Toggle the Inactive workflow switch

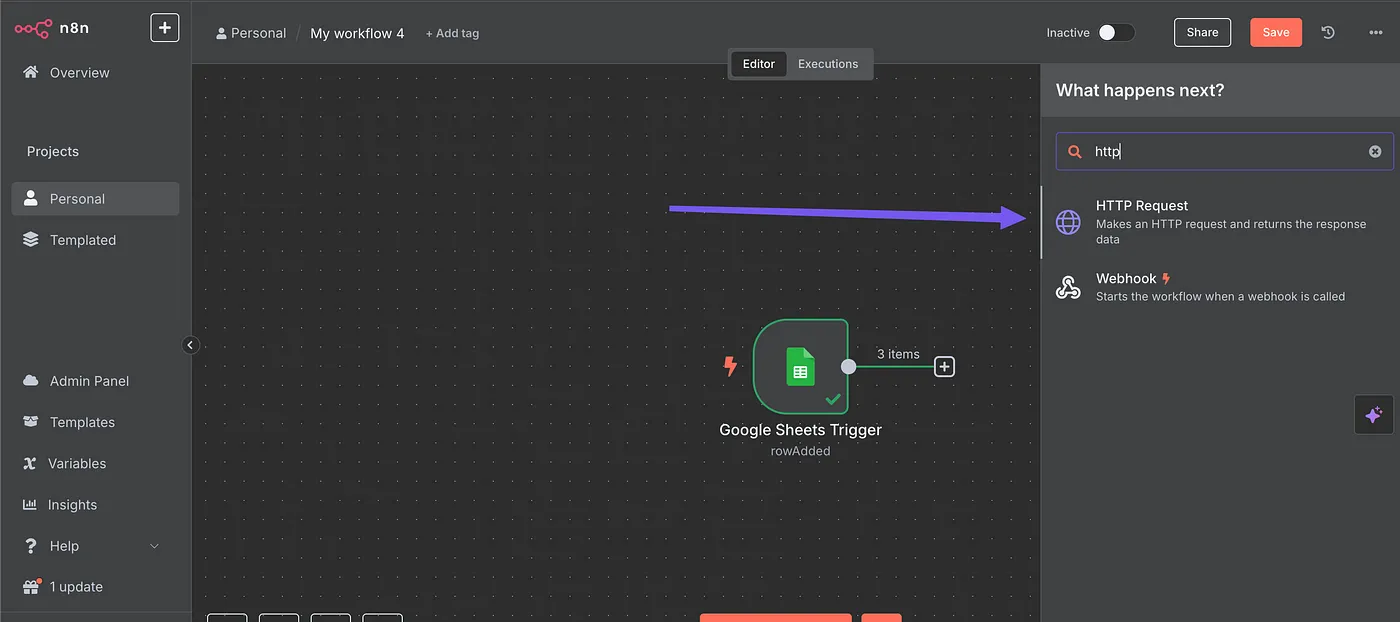[1116, 33]
